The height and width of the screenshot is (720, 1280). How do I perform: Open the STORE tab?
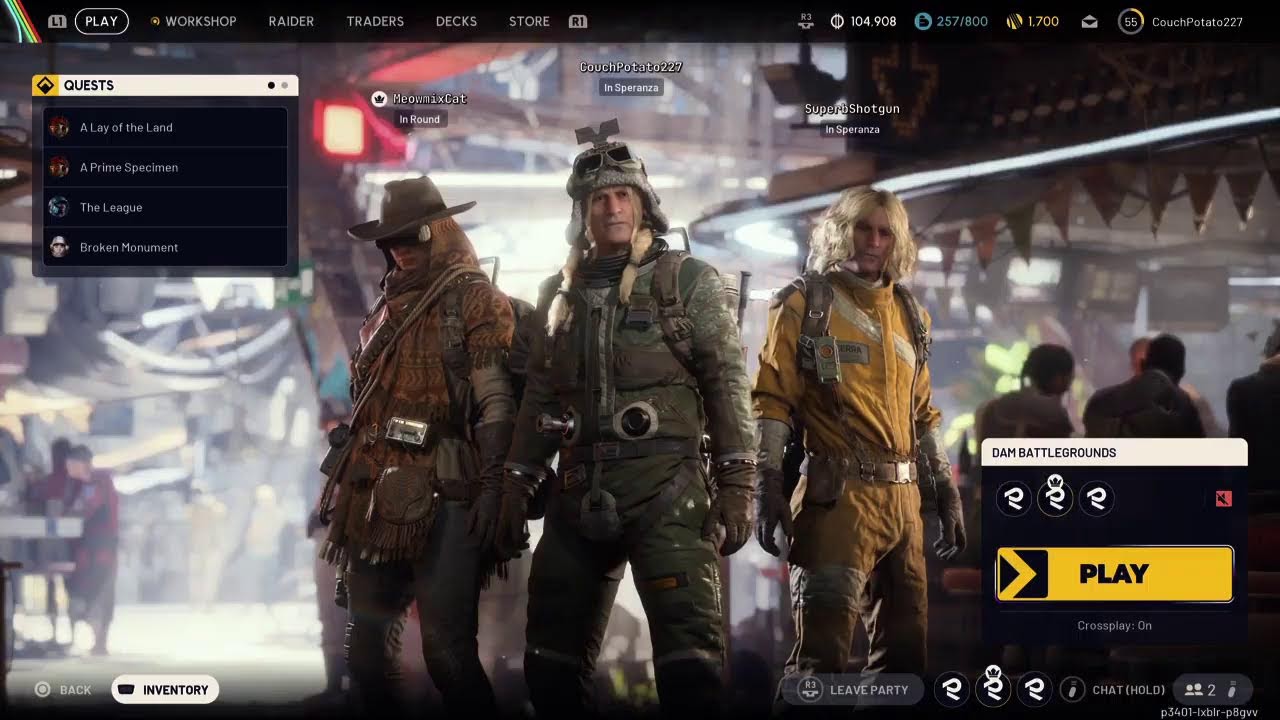tap(529, 21)
